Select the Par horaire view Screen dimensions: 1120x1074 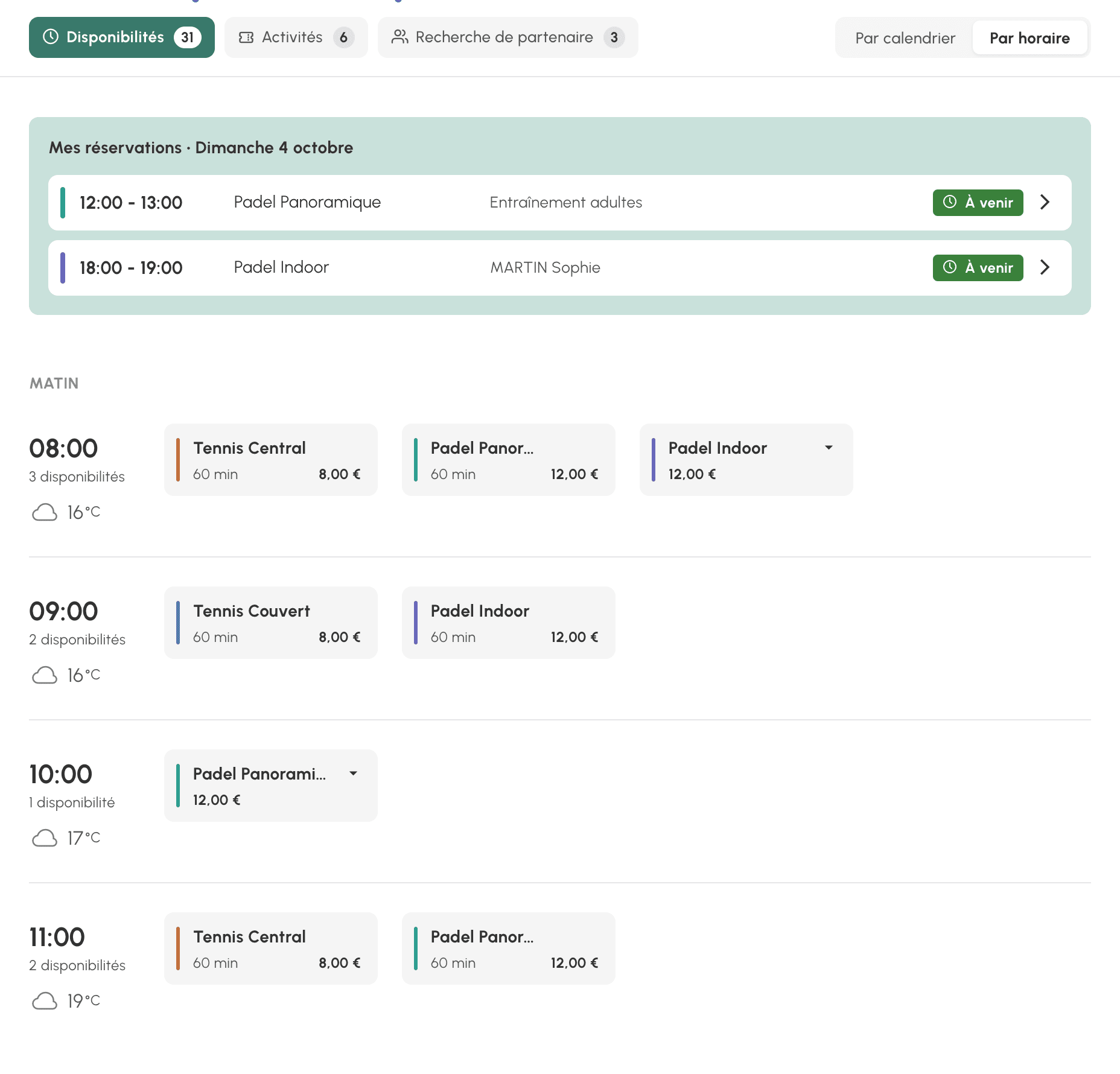coord(1029,38)
